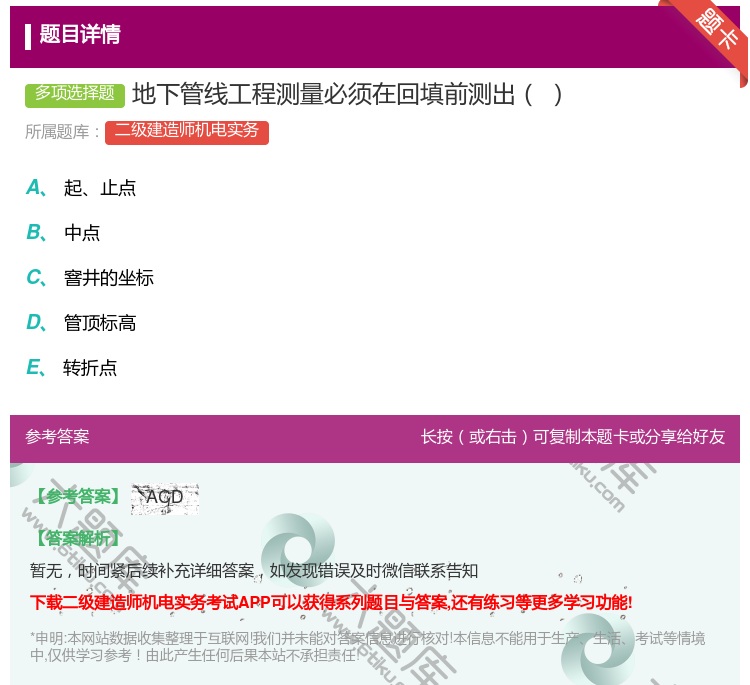Click the 题卡 corner ribbon
The width and height of the screenshot is (750, 685).
712,34
